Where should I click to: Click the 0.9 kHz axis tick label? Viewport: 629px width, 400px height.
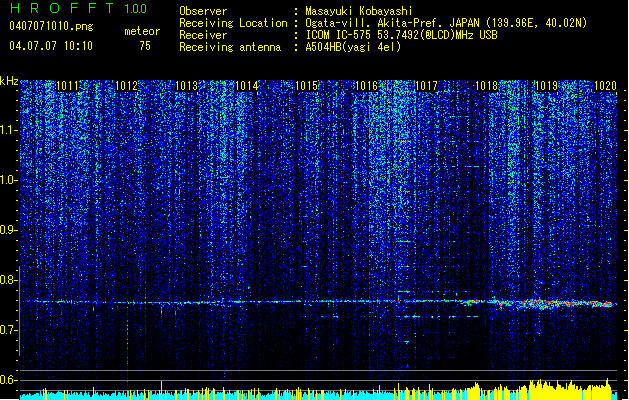[9, 230]
